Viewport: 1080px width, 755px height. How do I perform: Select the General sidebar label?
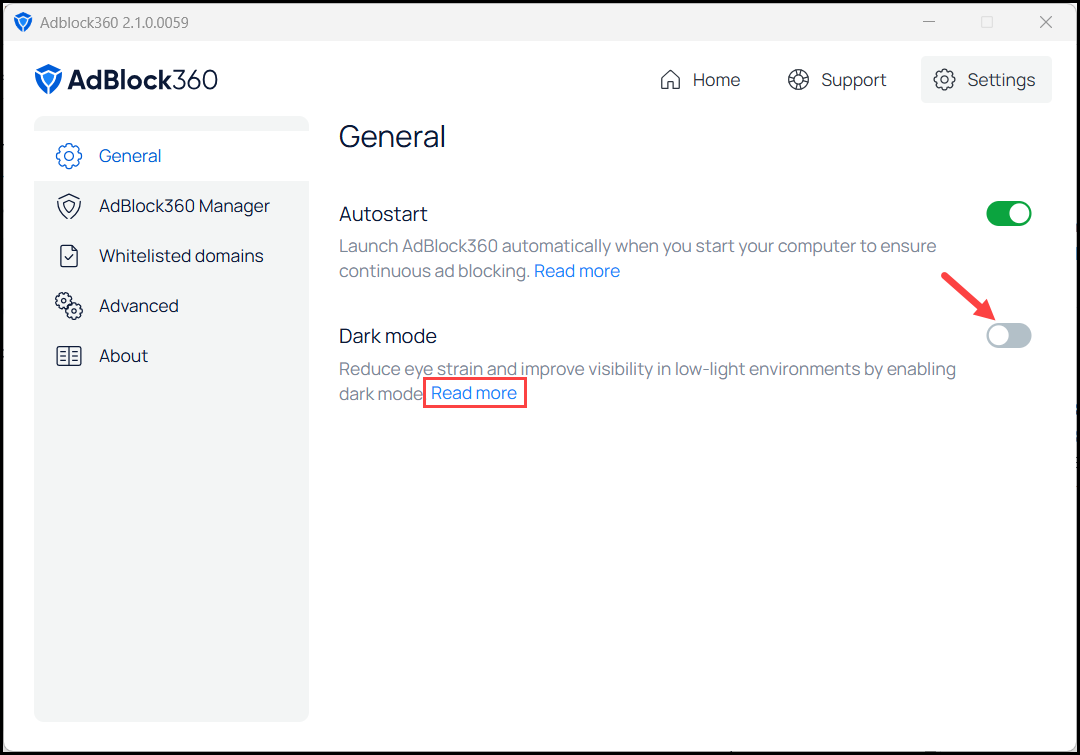coord(130,156)
